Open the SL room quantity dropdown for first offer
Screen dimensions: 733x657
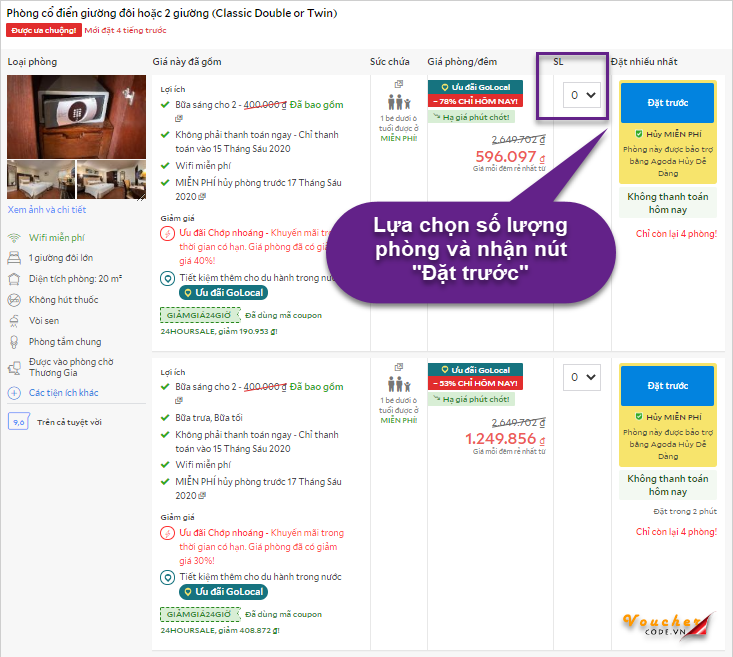coord(582,96)
